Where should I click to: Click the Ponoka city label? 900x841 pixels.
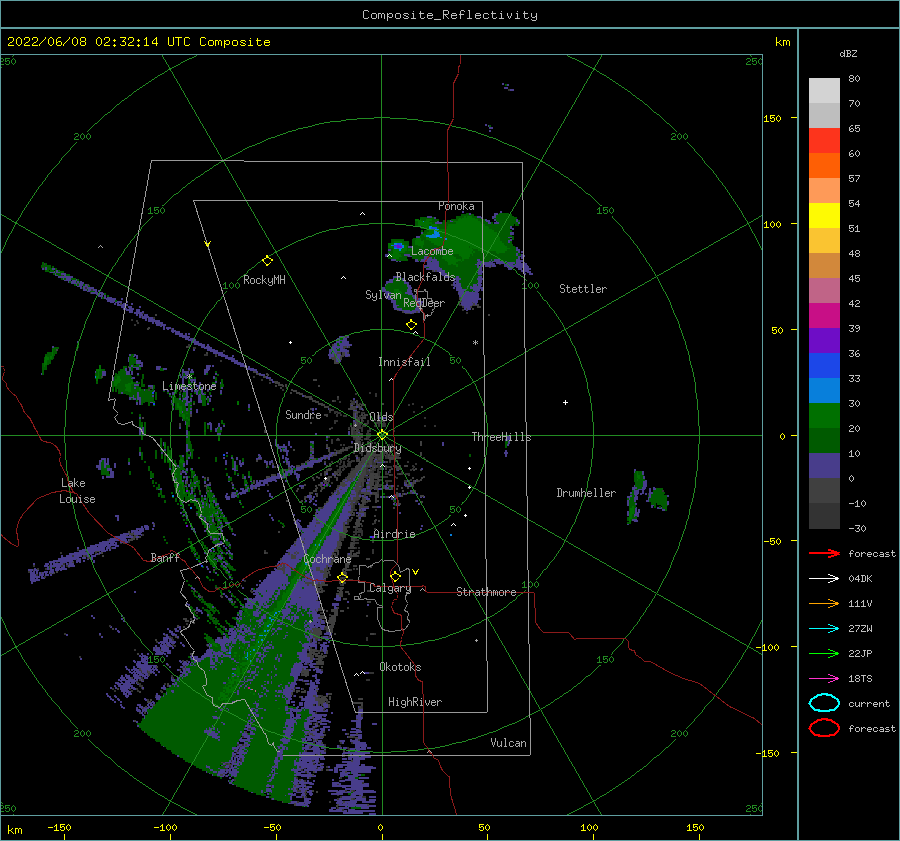click(x=456, y=206)
